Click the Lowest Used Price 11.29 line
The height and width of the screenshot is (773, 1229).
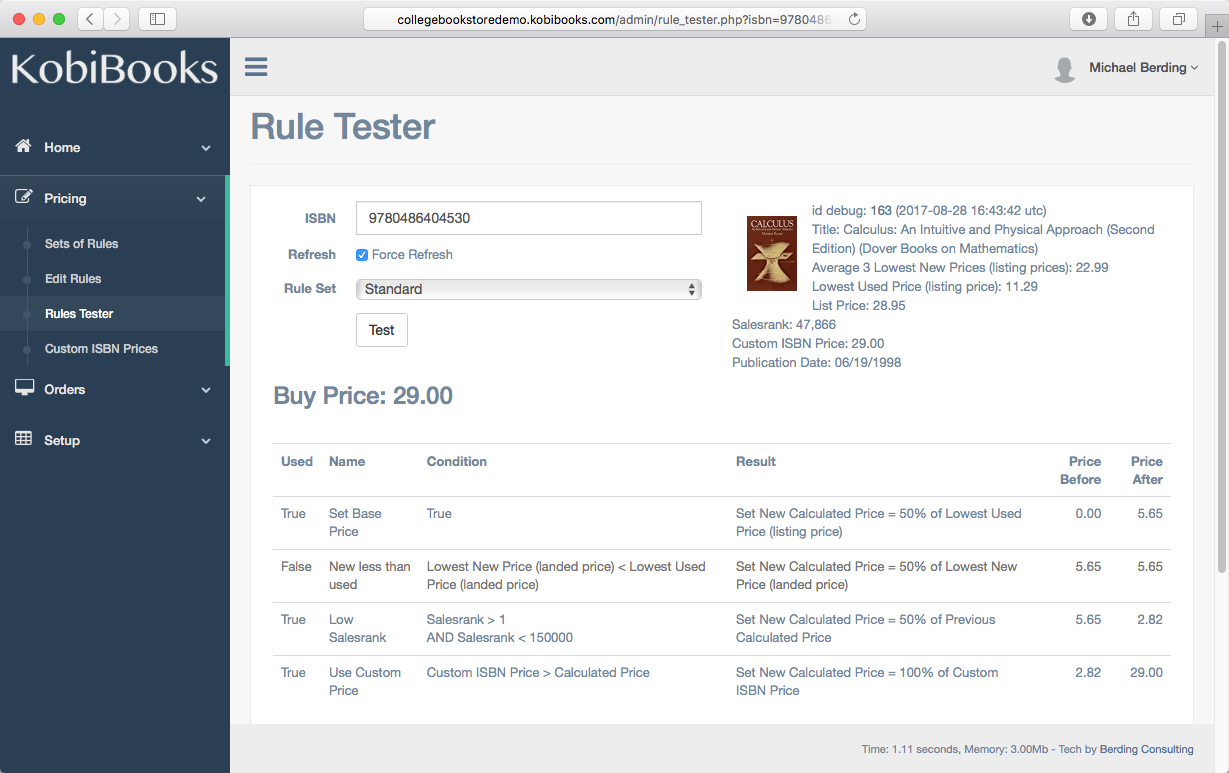pyautogui.click(x=925, y=287)
